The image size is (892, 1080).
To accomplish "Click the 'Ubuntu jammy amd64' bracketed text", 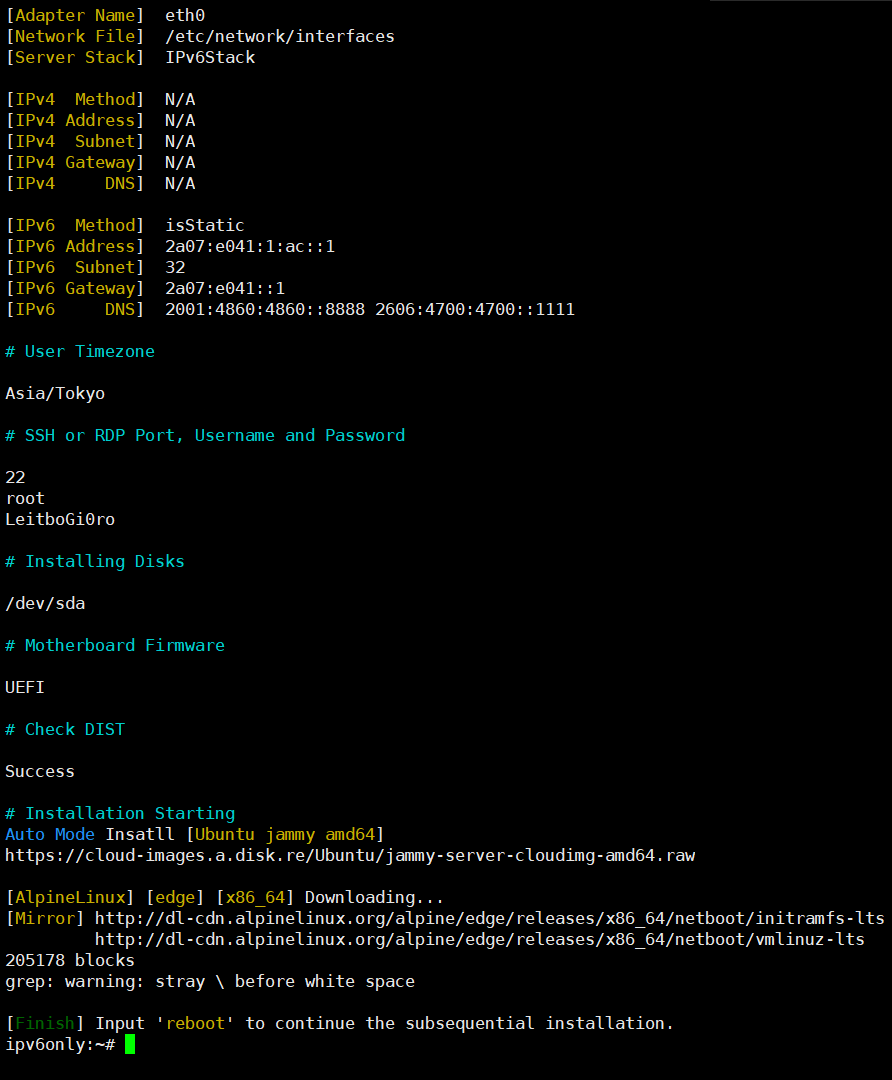I will [x=285, y=835].
